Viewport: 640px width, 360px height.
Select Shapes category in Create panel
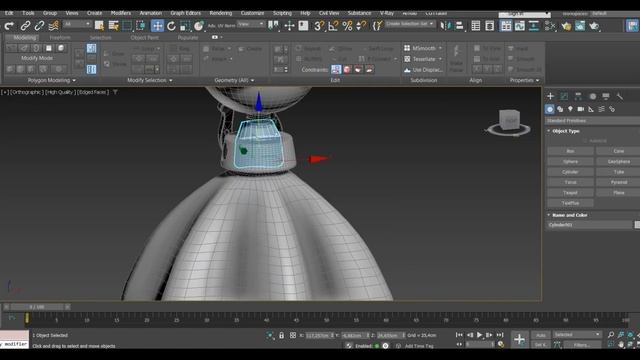click(560, 109)
